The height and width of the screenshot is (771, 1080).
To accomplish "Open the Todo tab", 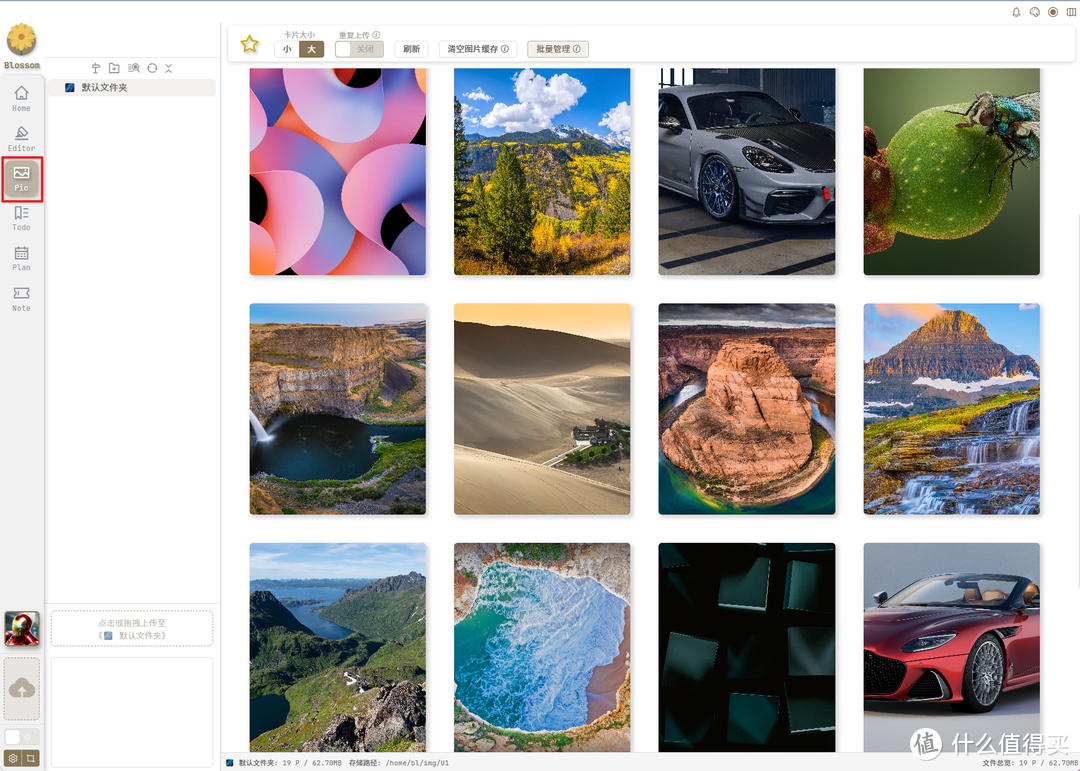I will point(21,218).
